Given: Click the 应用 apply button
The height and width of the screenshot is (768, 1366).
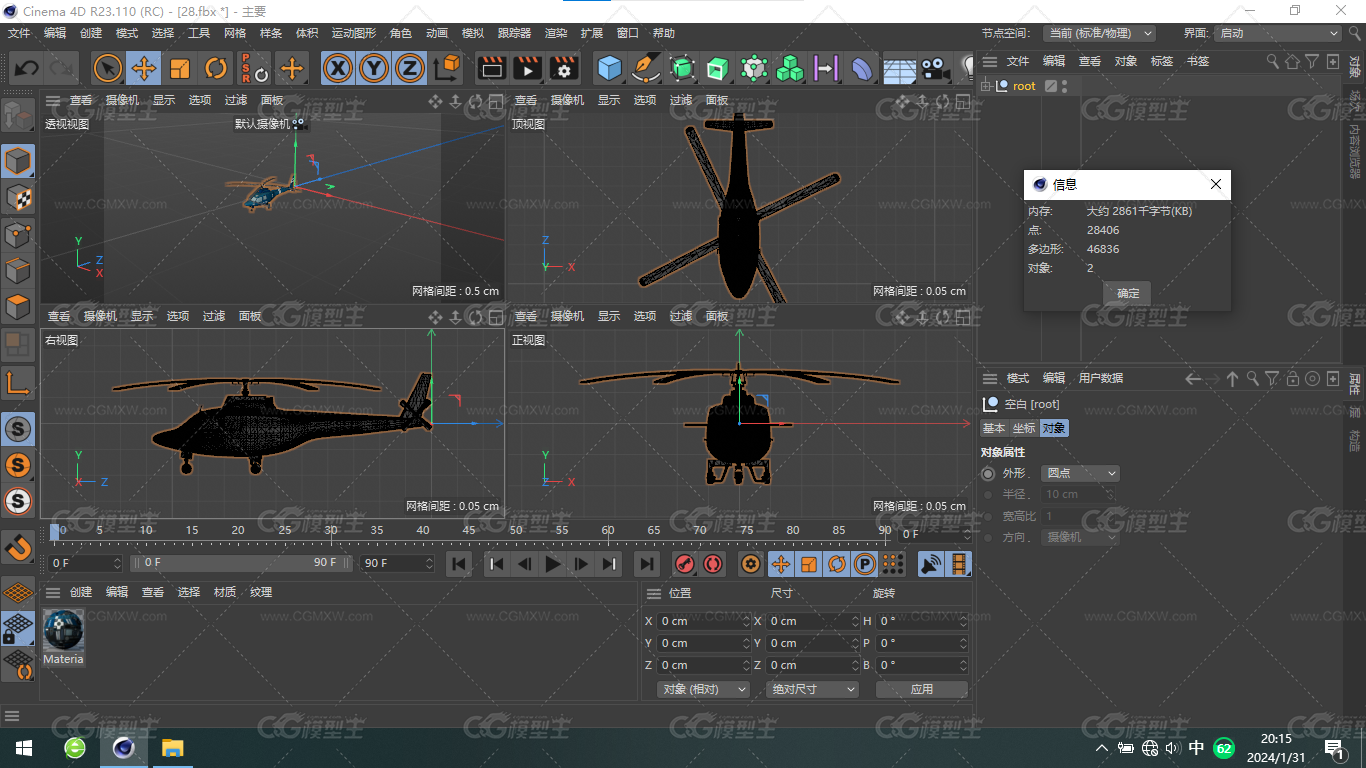Looking at the screenshot, I should coord(922,689).
